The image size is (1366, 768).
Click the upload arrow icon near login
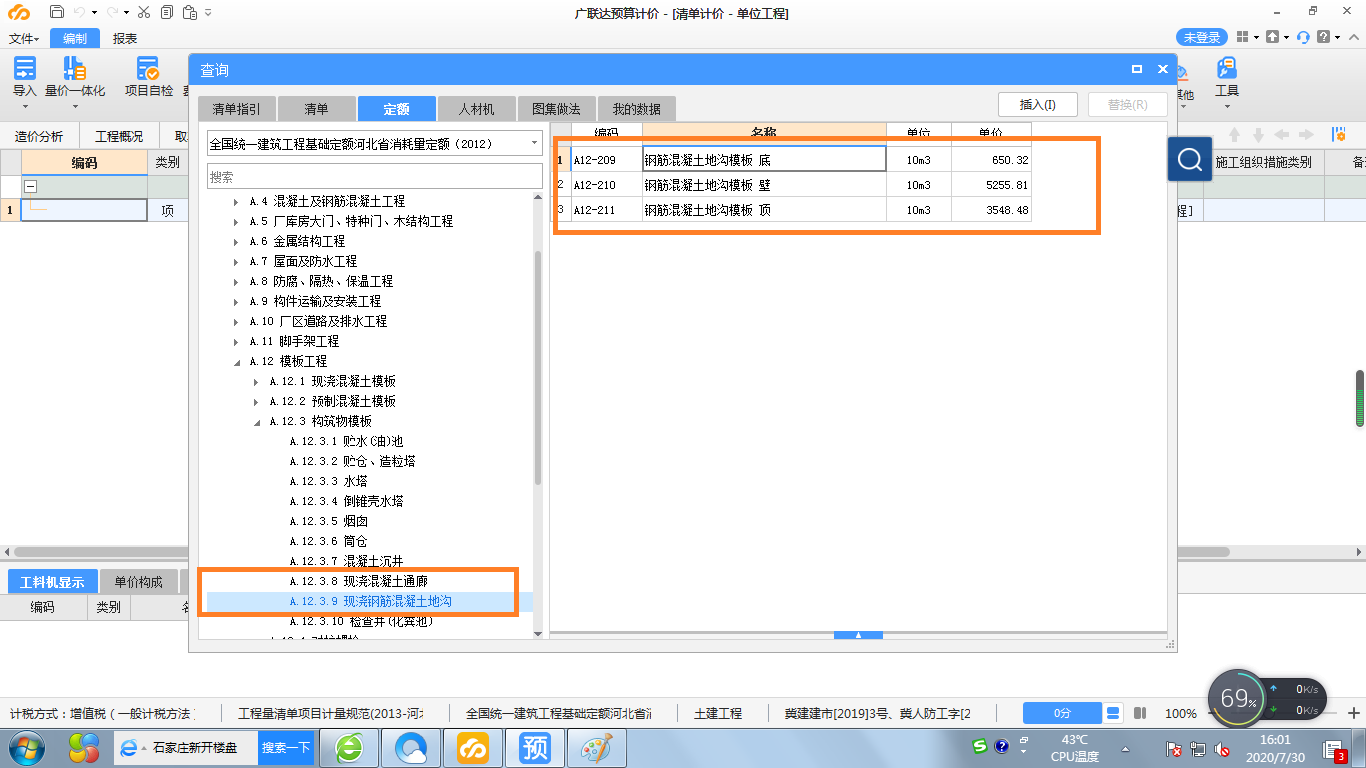[x=1272, y=37]
